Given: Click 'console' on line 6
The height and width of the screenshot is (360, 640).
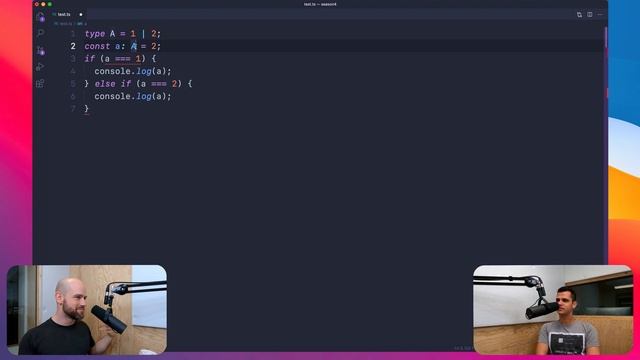Looking at the screenshot, I should (113, 96).
